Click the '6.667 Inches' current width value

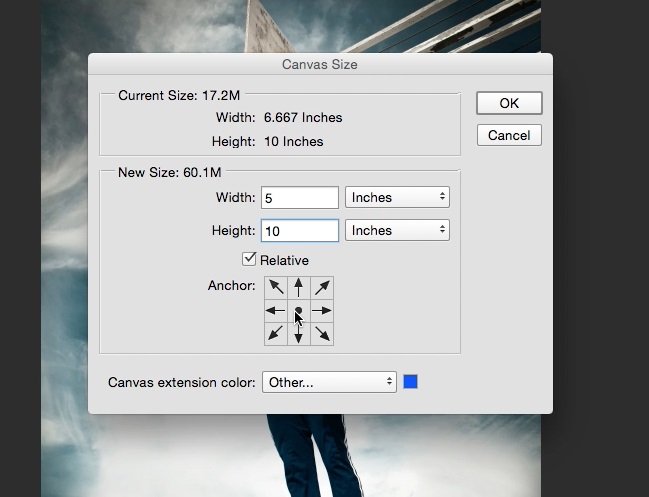pyautogui.click(x=303, y=118)
